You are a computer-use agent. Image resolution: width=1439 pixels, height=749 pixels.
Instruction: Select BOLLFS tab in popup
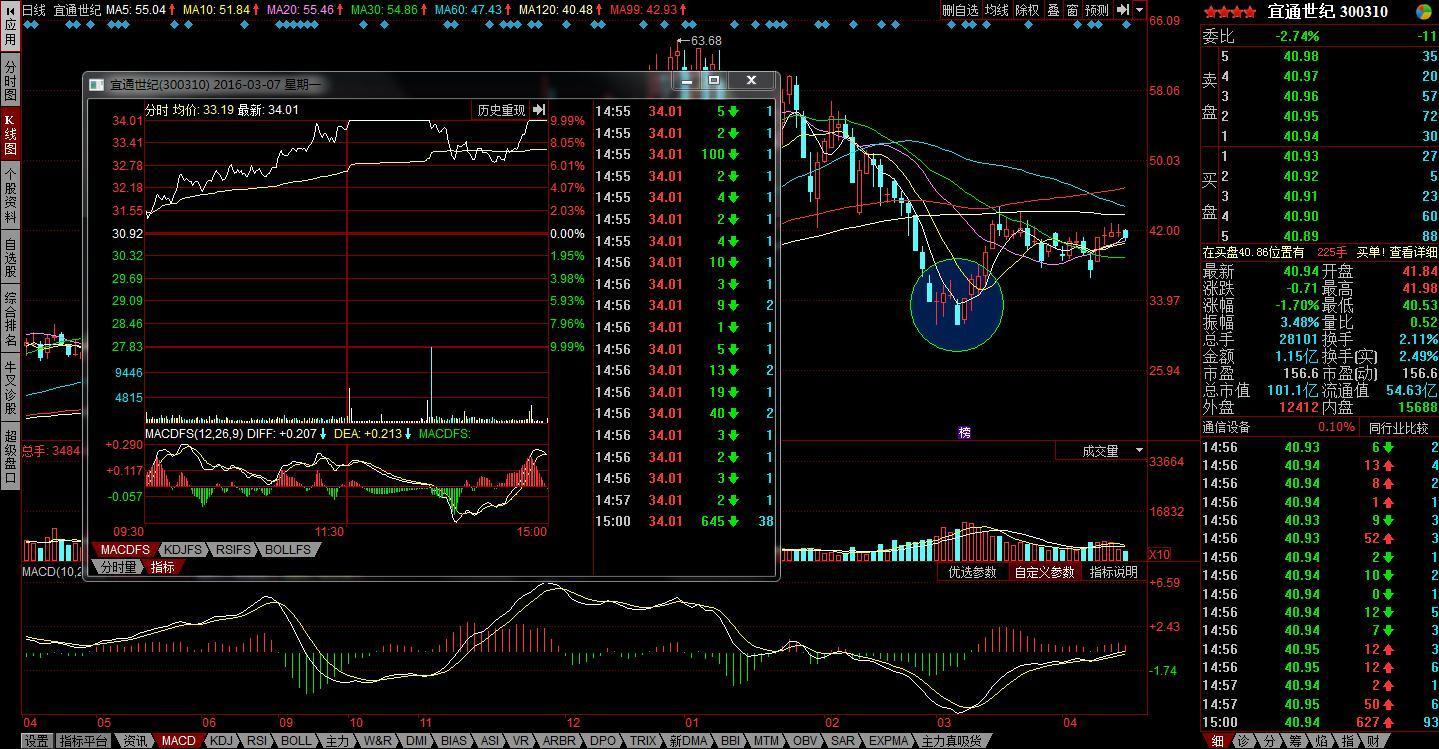(x=288, y=550)
